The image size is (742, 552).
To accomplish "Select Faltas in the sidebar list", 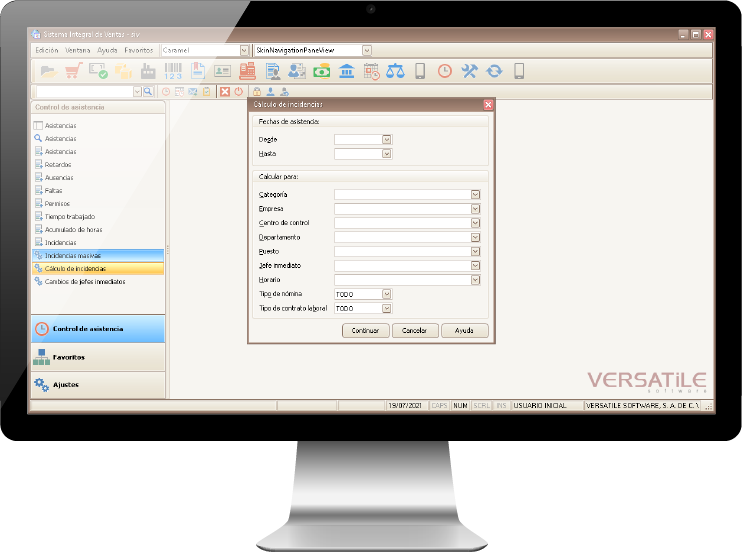I will (53, 190).
